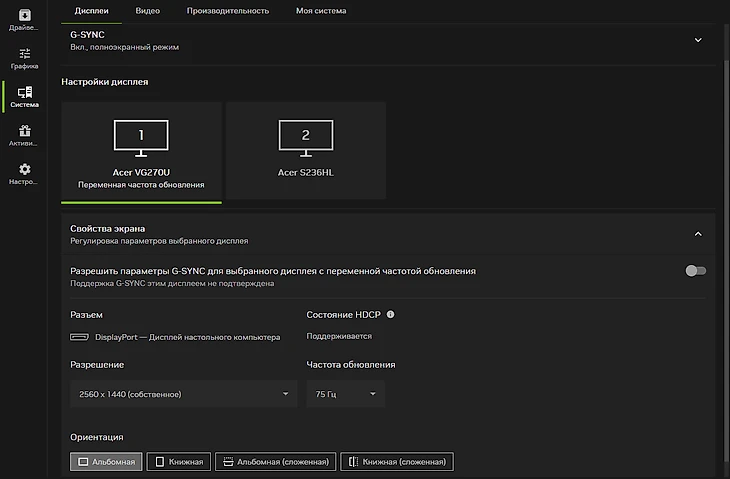Choose Альбомная (сложенная) orientation
730x479 pixels.
tap(274, 462)
